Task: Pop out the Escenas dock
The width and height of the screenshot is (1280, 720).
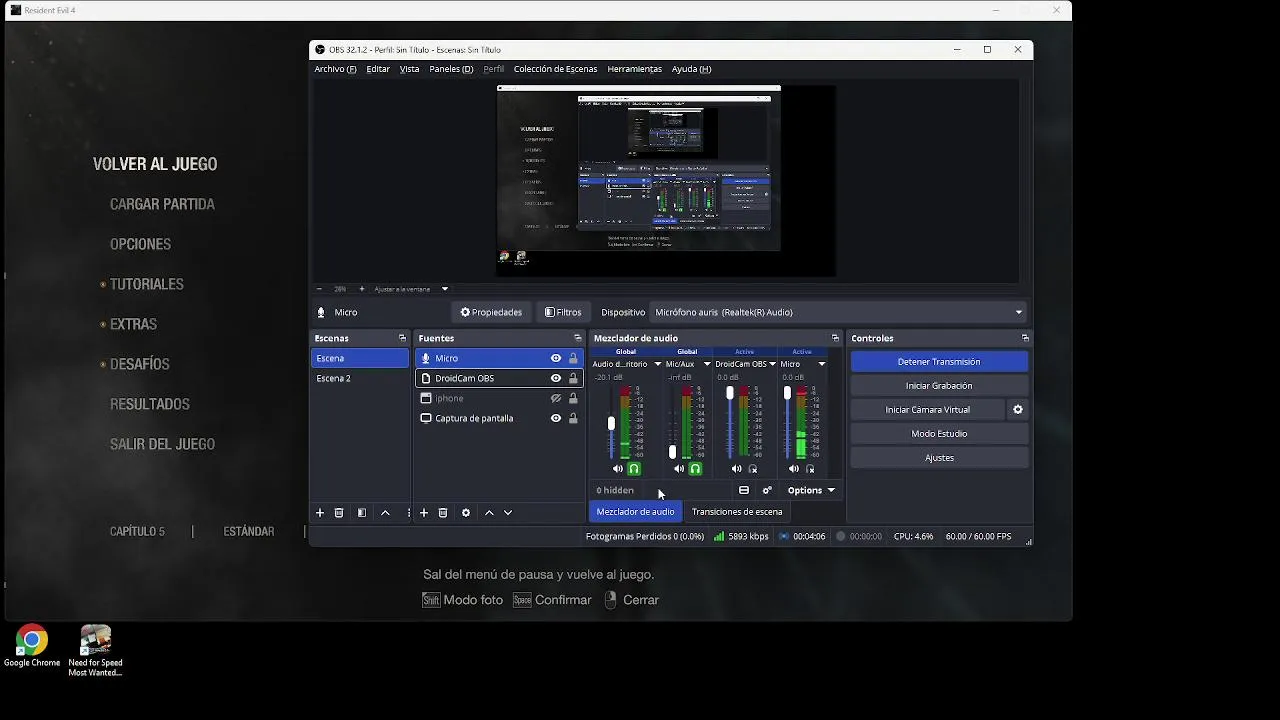Action: (402, 338)
